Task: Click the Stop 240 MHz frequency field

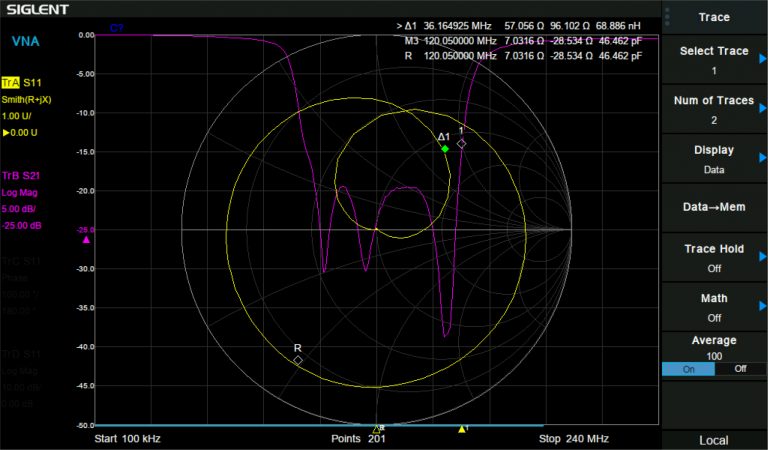Action: tap(573, 439)
